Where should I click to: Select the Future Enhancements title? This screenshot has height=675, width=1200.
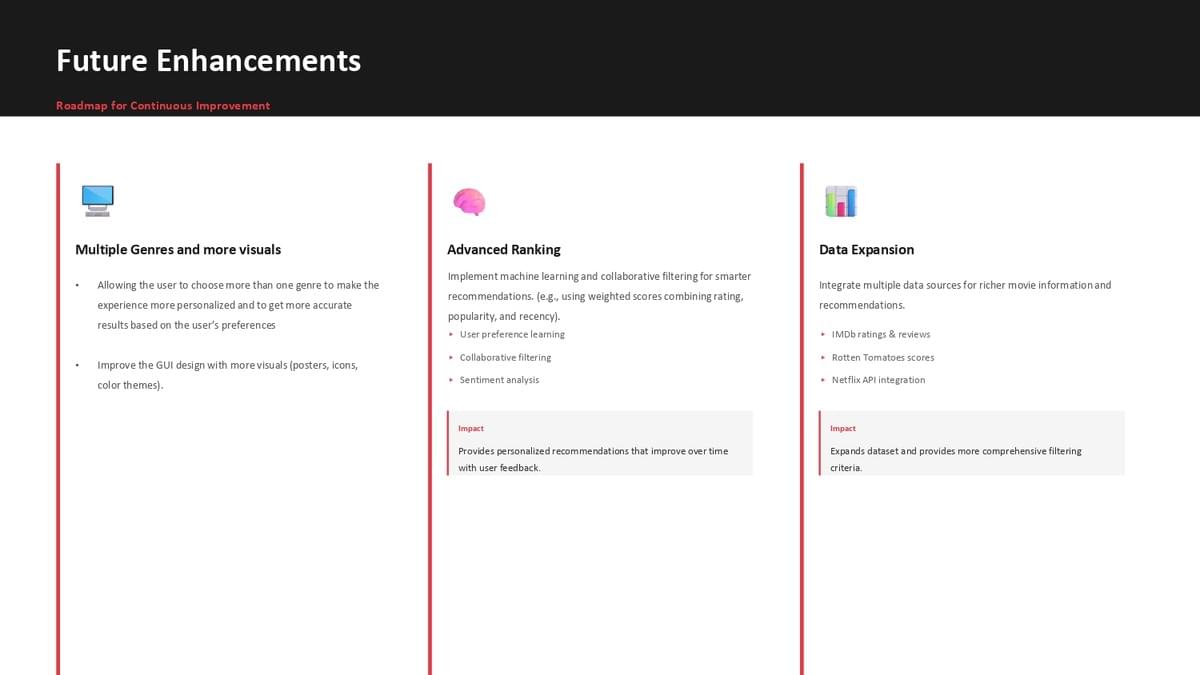point(208,61)
